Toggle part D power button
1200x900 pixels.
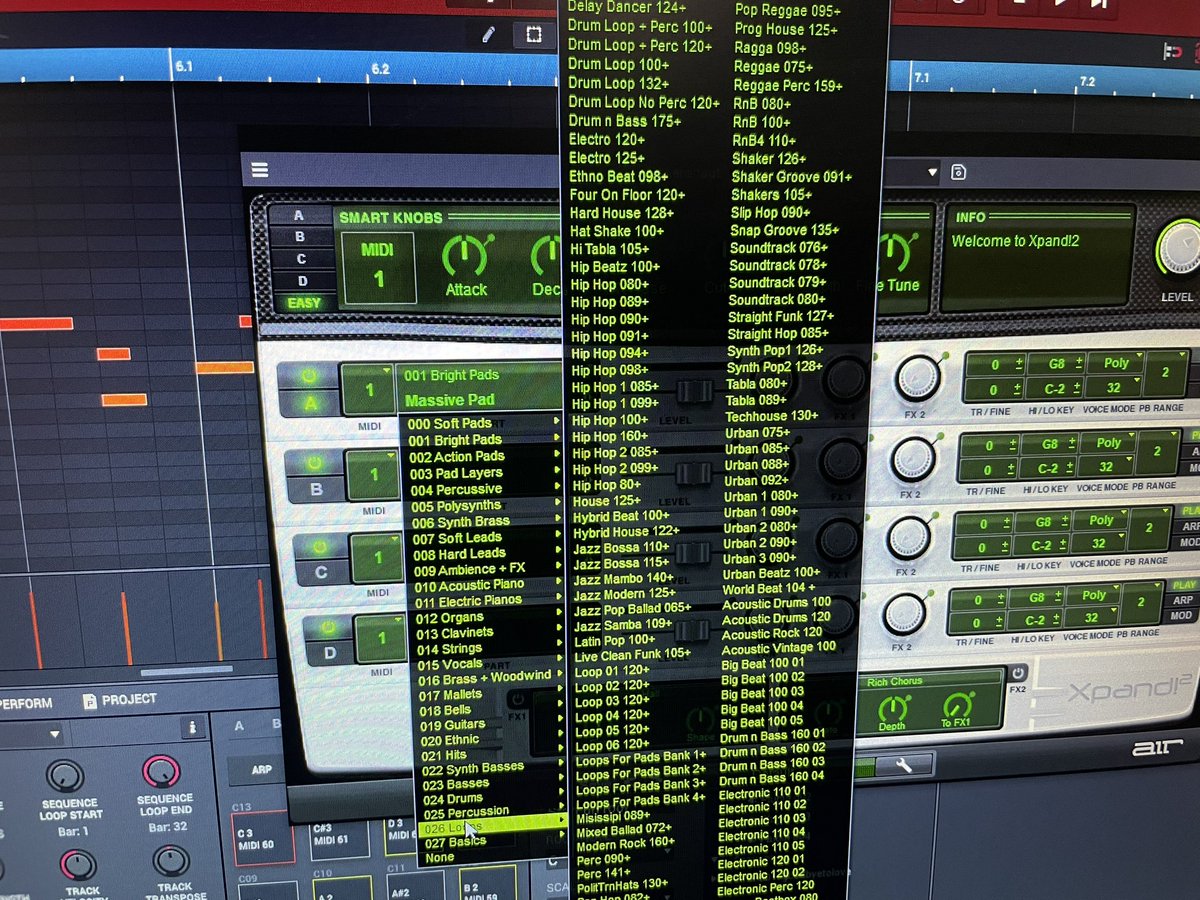tap(326, 628)
